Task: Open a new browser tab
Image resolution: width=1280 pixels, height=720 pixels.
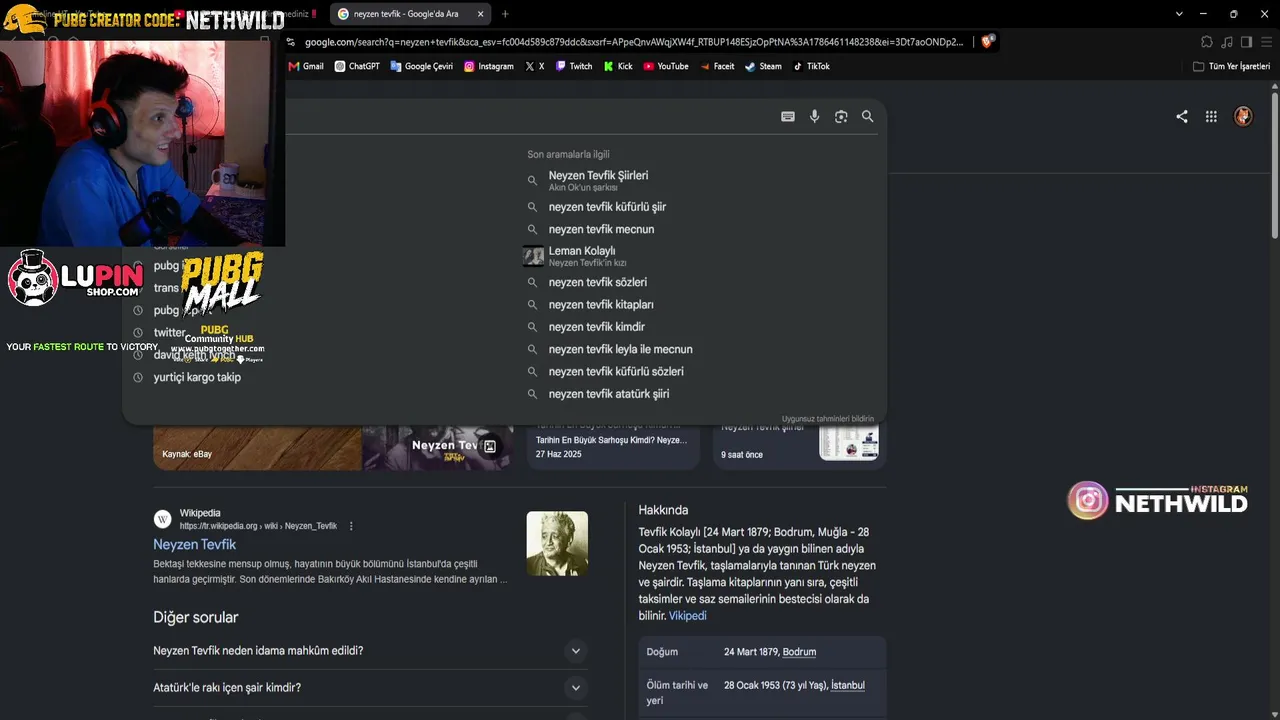Action: [x=505, y=14]
